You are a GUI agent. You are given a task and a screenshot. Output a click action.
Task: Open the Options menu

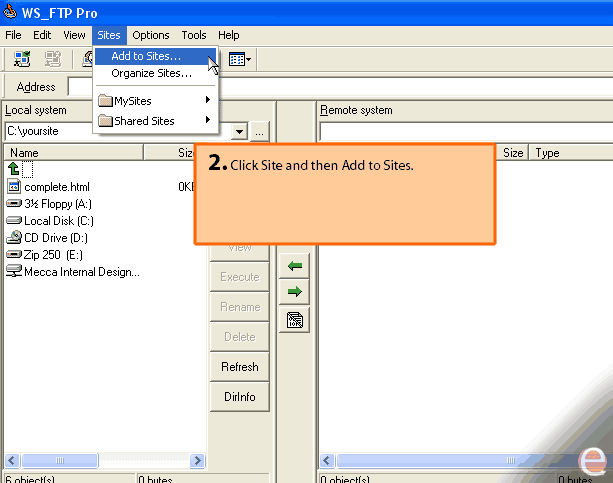pyautogui.click(x=151, y=35)
